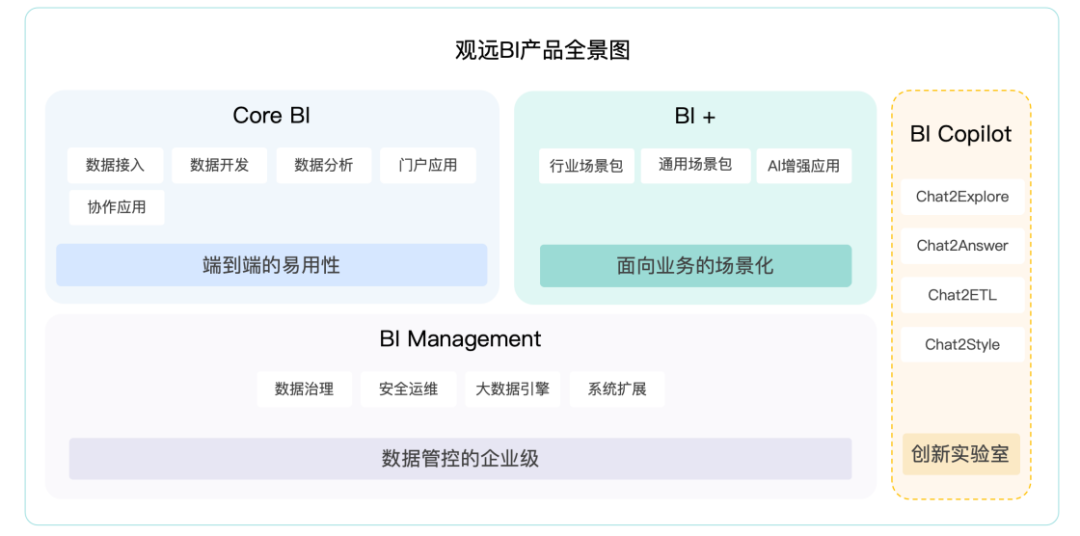
Task: Select the 系统扩展 box
Action: pos(617,389)
